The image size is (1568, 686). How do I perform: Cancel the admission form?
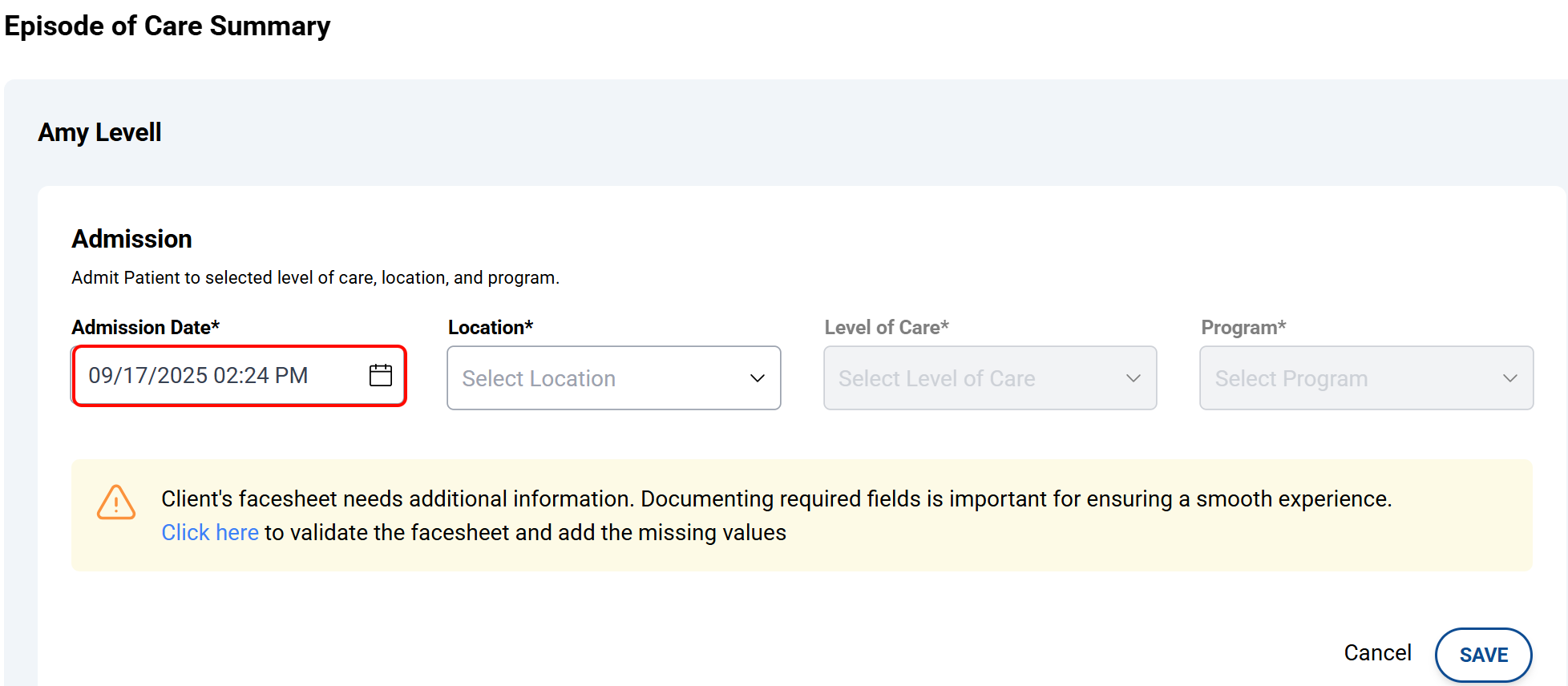click(1377, 653)
